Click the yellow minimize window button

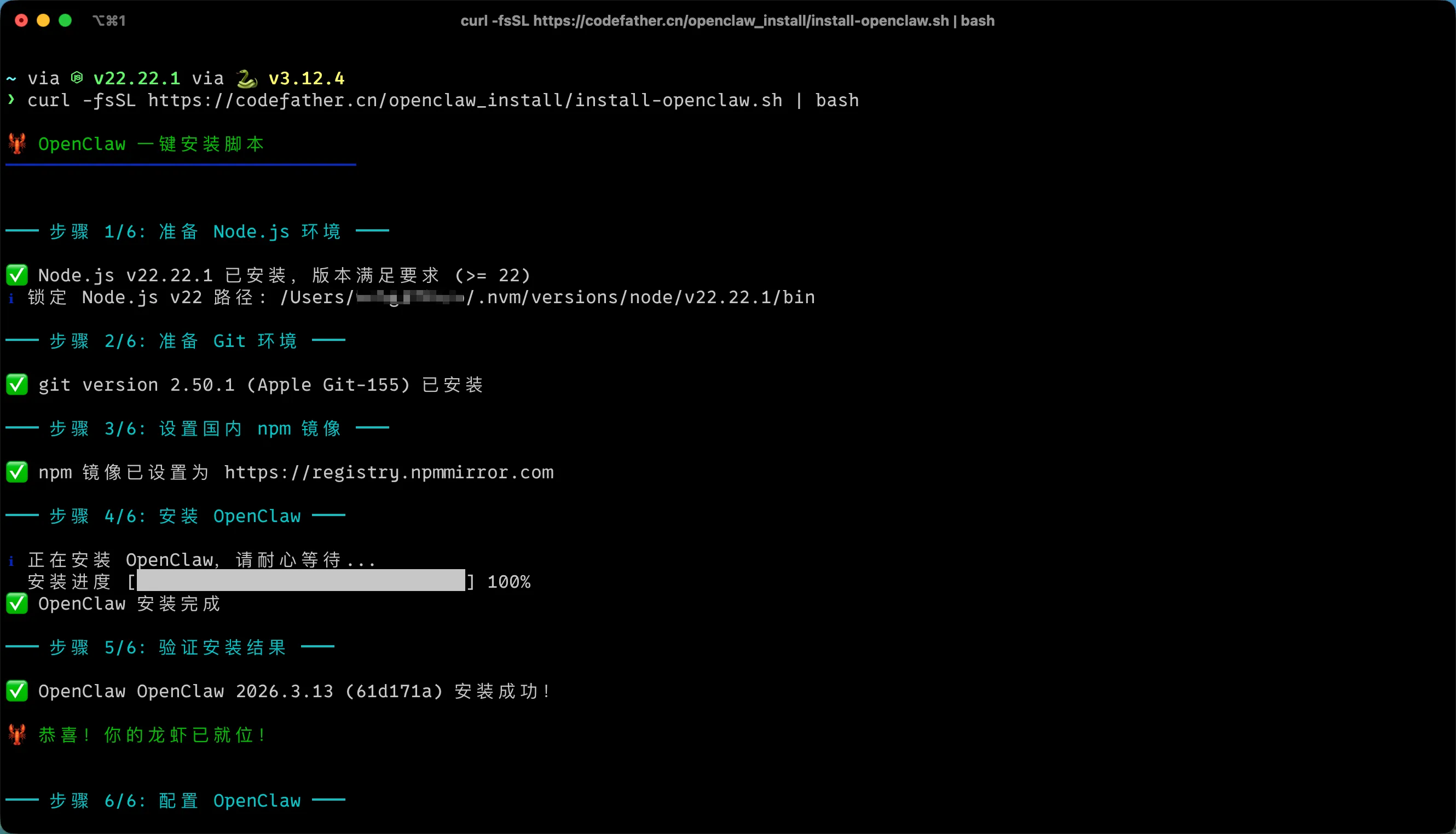(43, 21)
